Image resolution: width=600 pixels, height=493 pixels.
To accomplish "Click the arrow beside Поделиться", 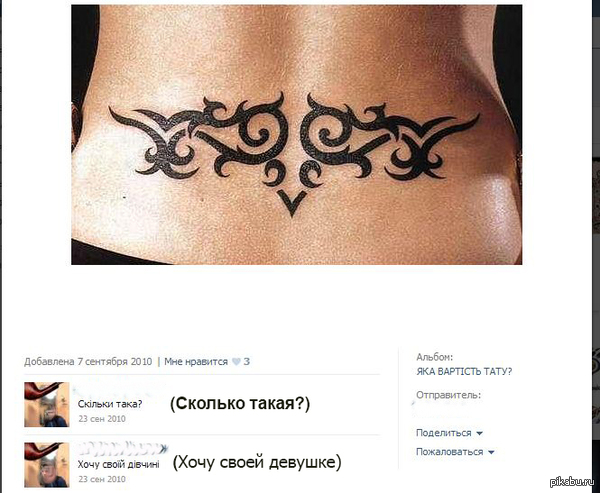I will [x=479, y=434].
